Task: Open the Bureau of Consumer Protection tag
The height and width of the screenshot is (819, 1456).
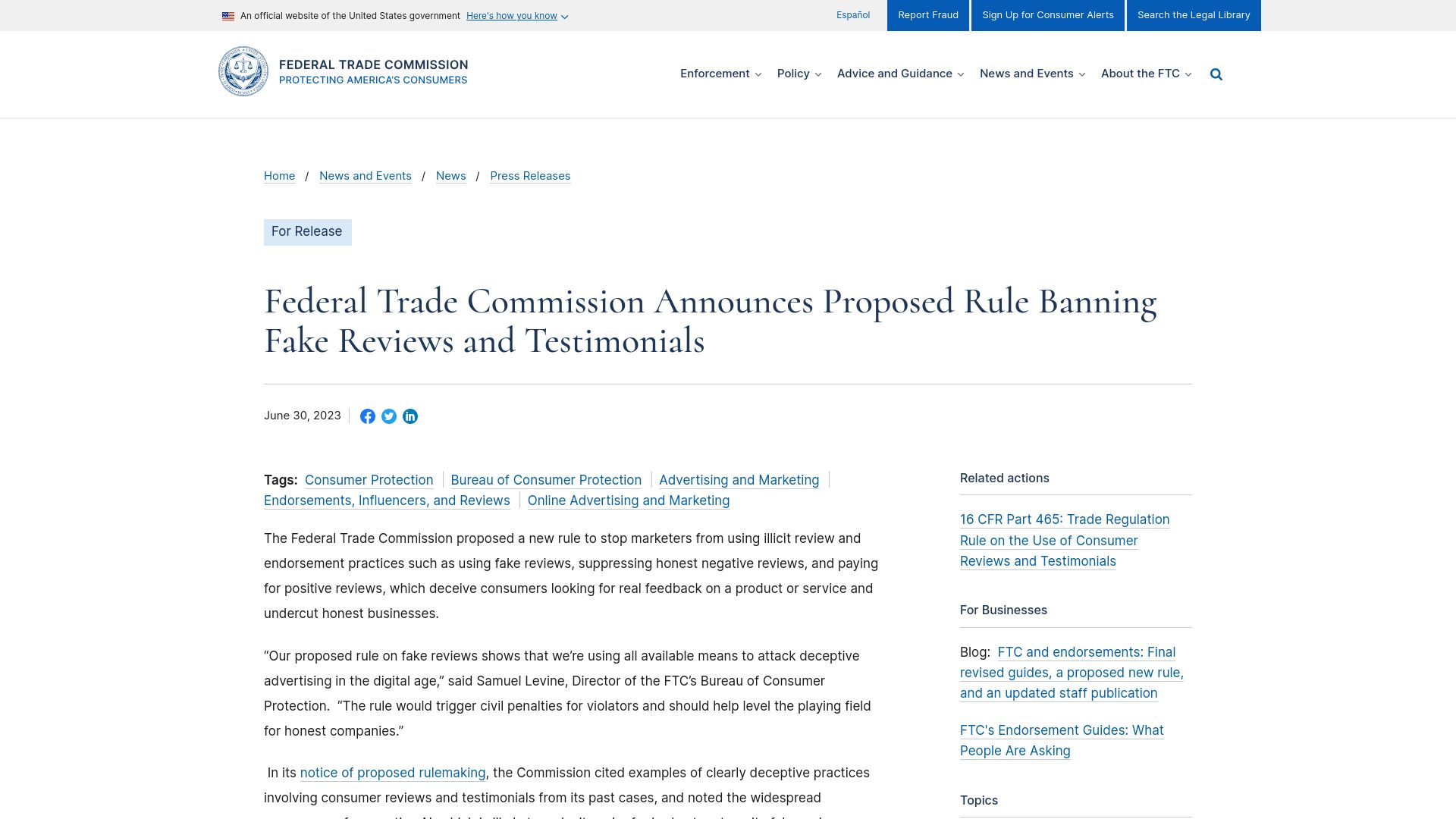Action: (546, 480)
